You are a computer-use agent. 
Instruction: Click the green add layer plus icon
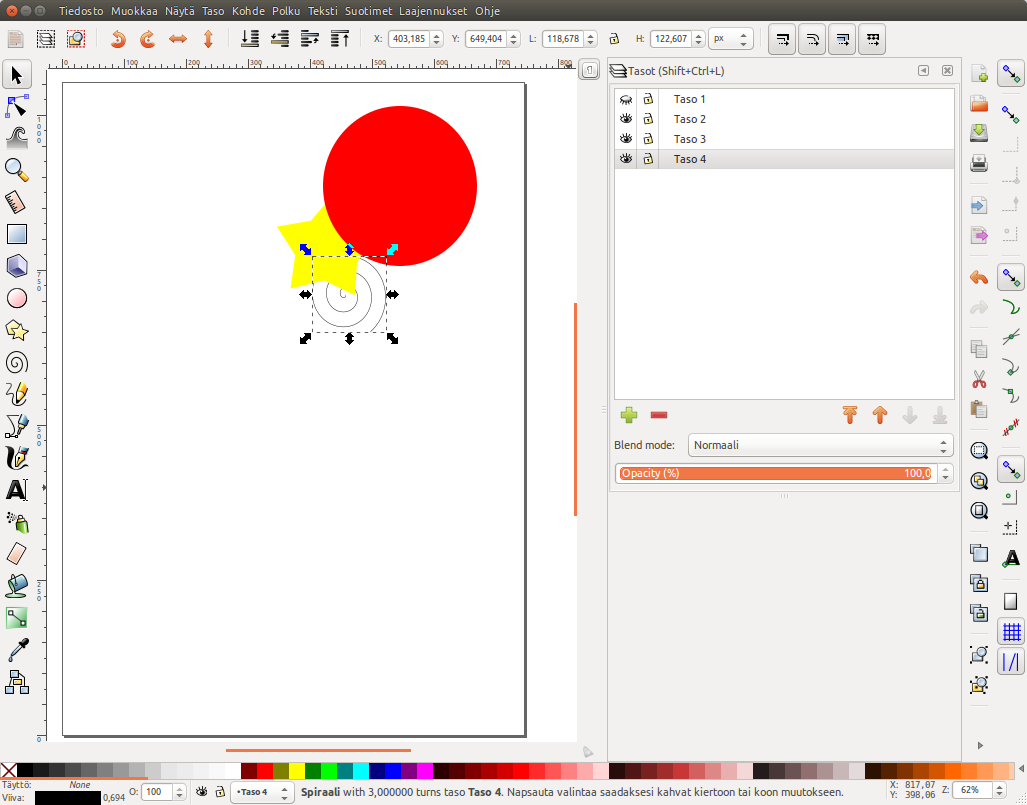(629, 415)
